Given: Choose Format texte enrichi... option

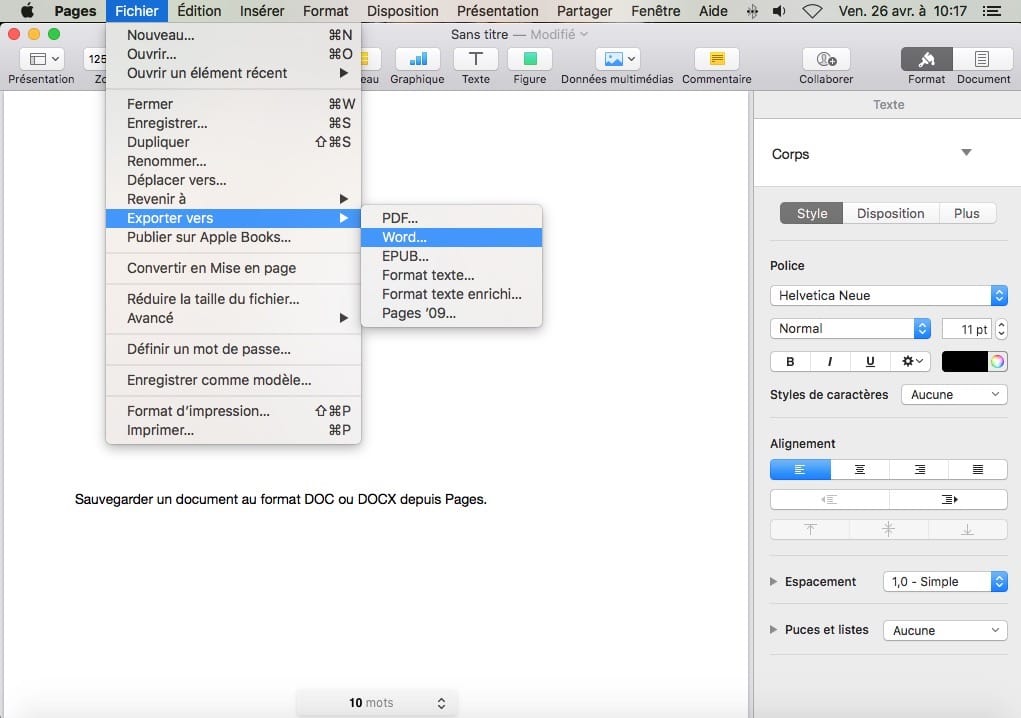Looking at the screenshot, I should (451, 294).
